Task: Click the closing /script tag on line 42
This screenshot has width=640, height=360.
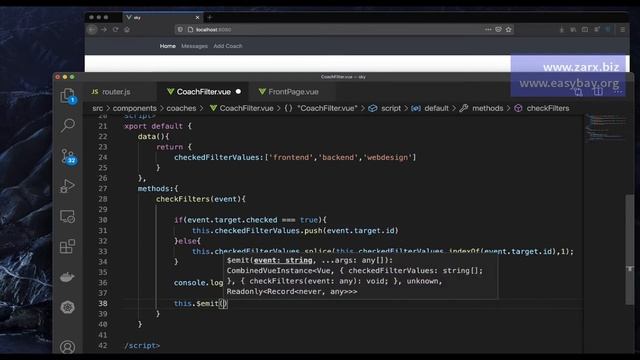Action: pyautogui.click(x=142, y=345)
